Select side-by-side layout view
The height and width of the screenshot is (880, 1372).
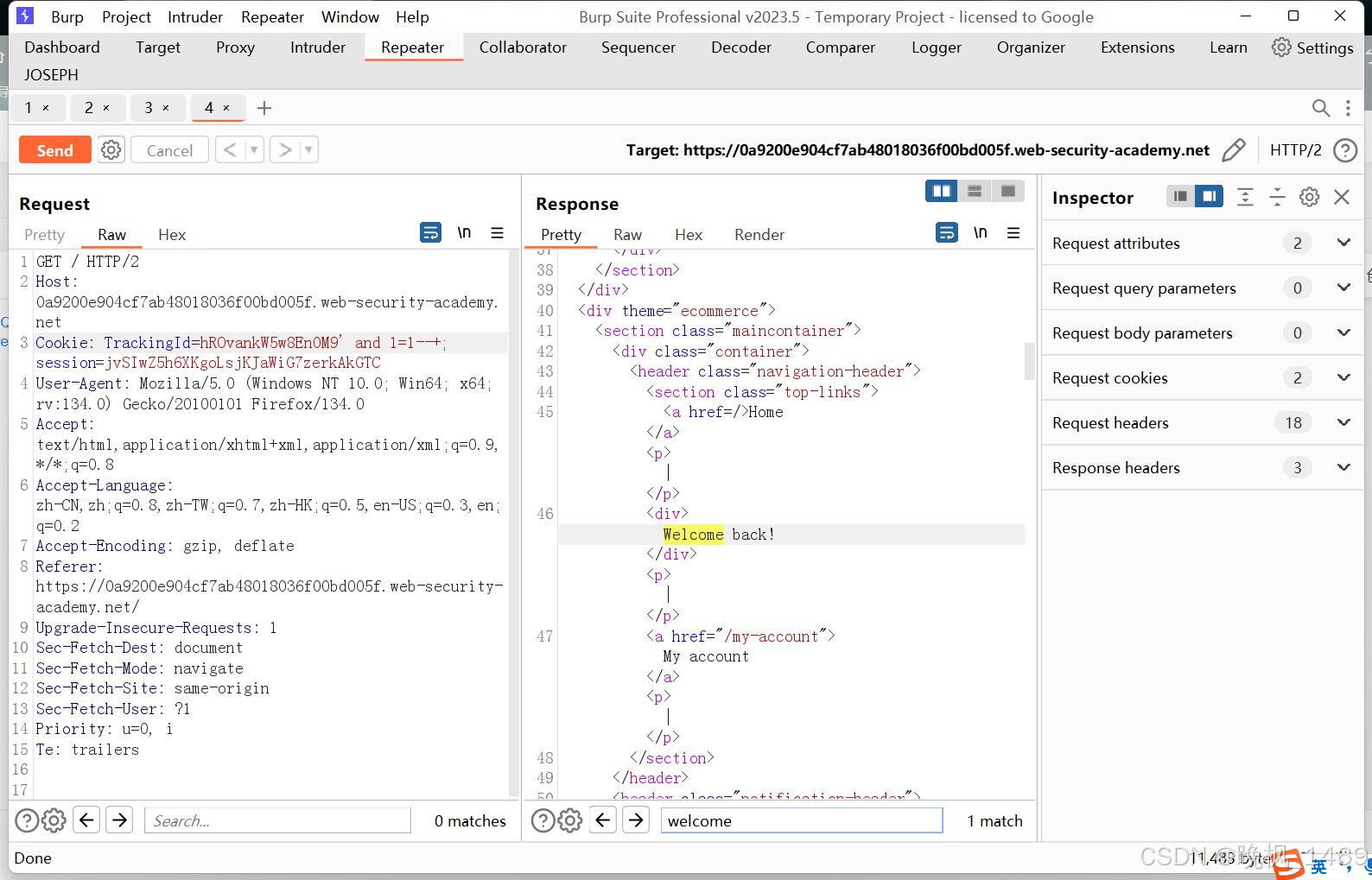[x=942, y=191]
